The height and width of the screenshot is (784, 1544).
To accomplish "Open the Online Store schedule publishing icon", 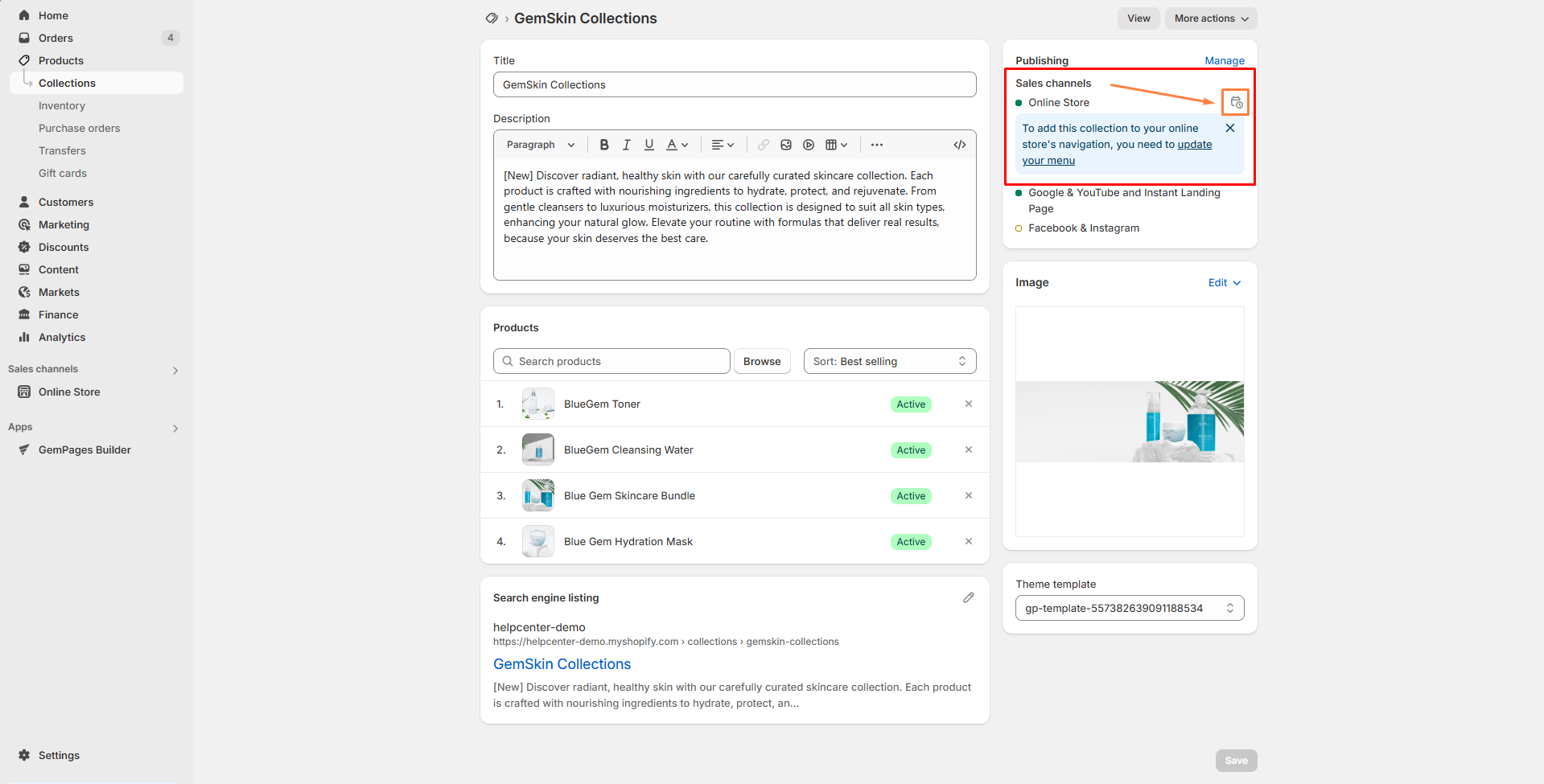I will click(1236, 102).
